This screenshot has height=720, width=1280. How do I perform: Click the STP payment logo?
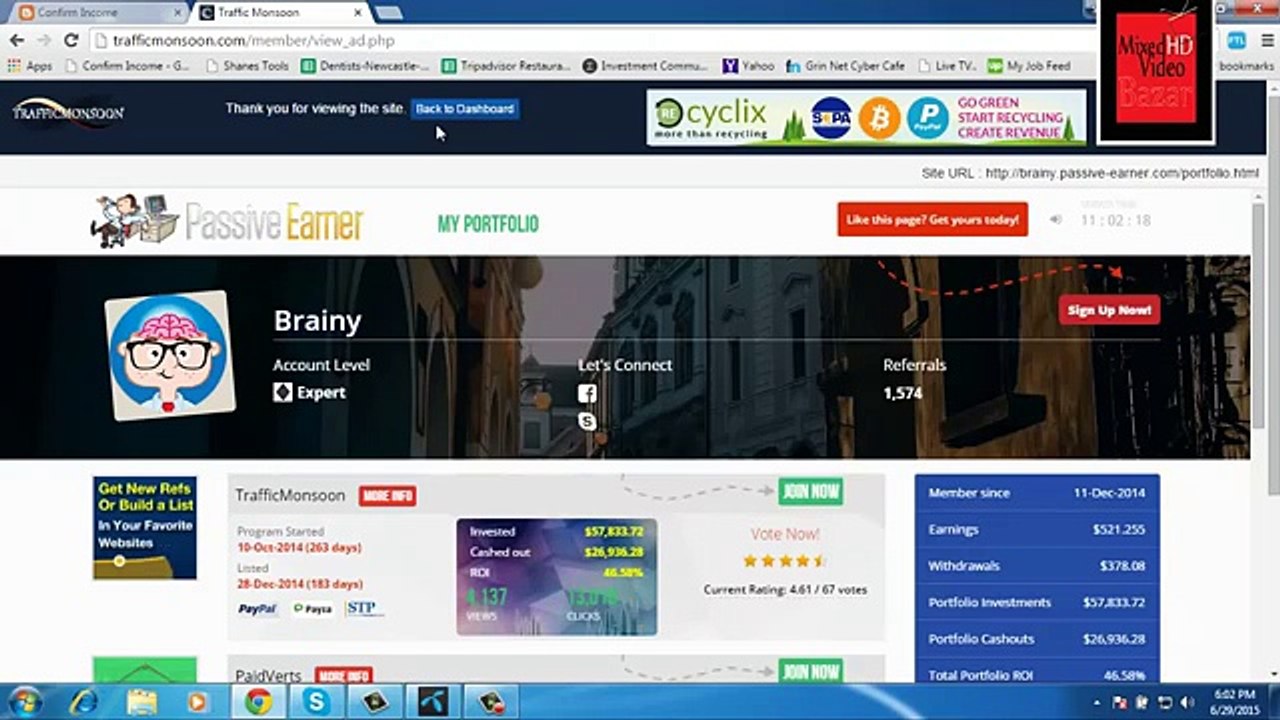point(364,609)
